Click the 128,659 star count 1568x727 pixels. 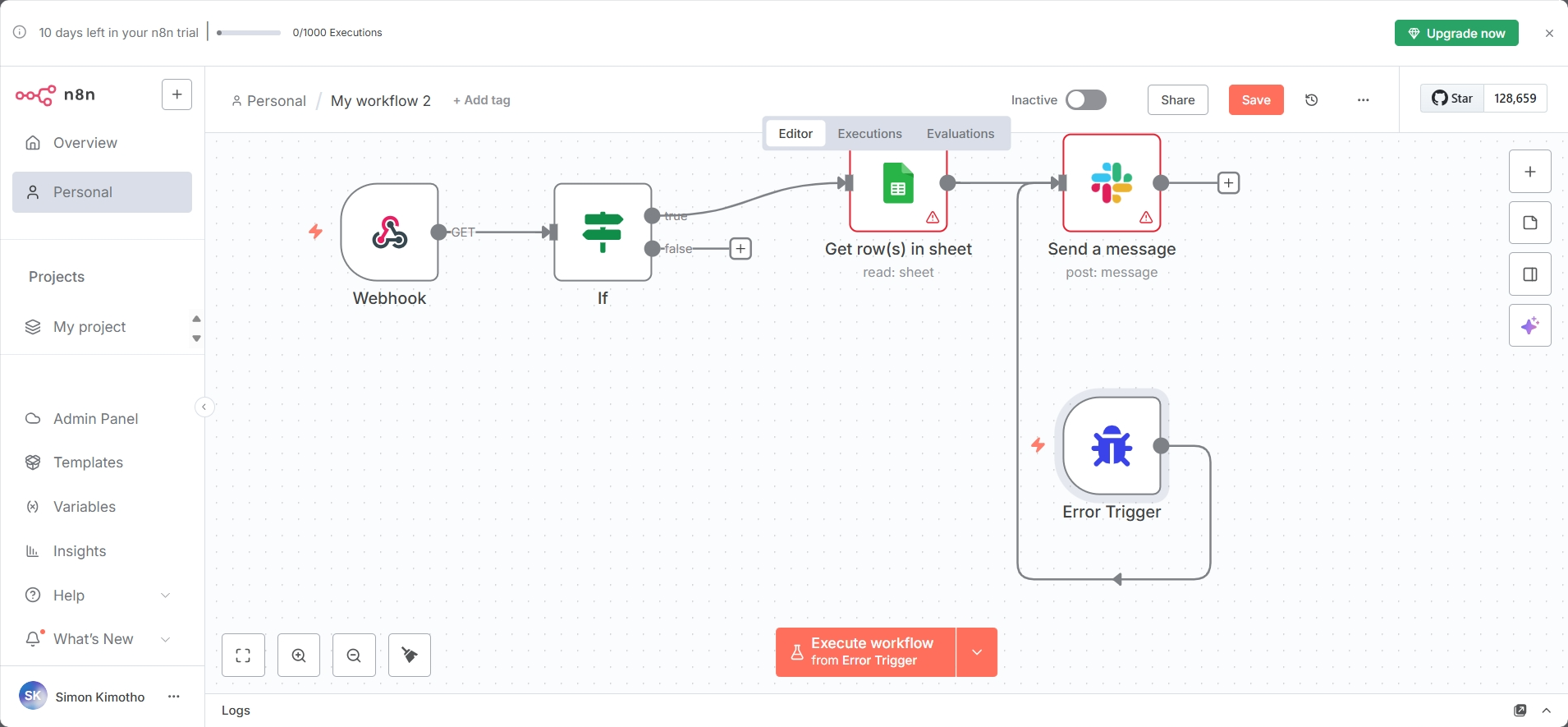click(1515, 99)
